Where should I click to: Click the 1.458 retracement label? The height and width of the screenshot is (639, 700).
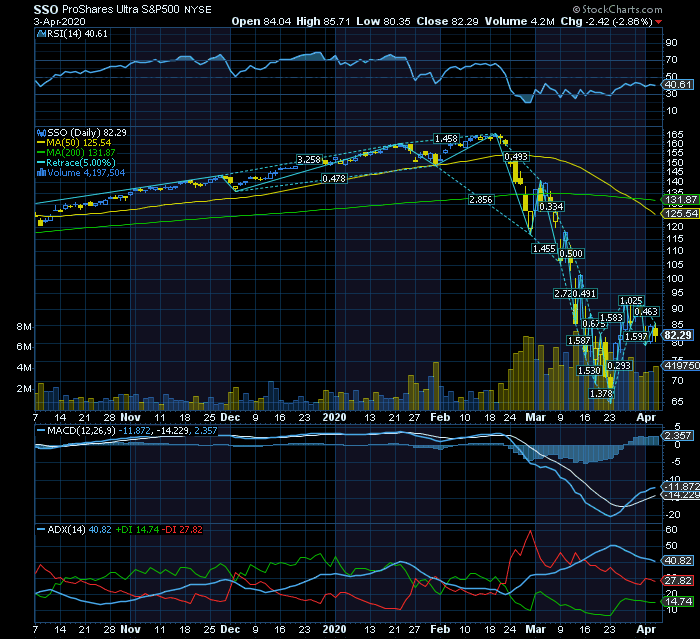click(446, 138)
